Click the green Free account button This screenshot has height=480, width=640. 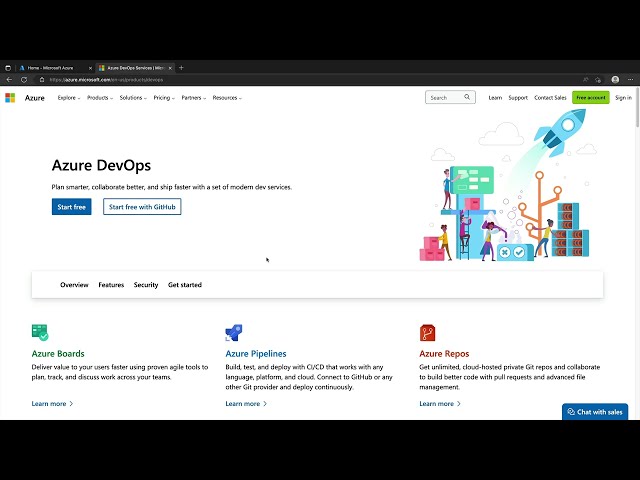click(591, 98)
